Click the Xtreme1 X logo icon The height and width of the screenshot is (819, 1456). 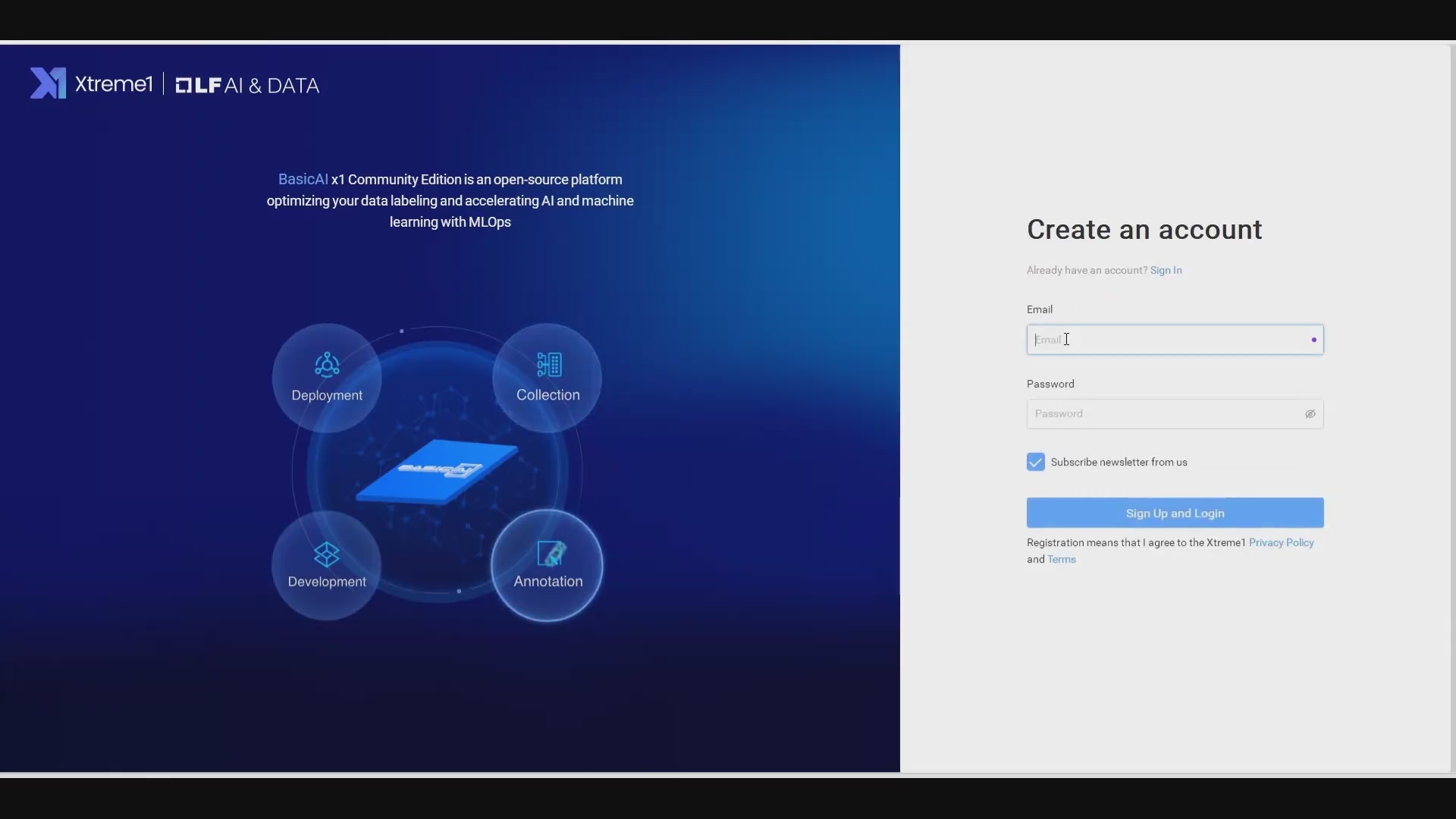click(x=48, y=83)
